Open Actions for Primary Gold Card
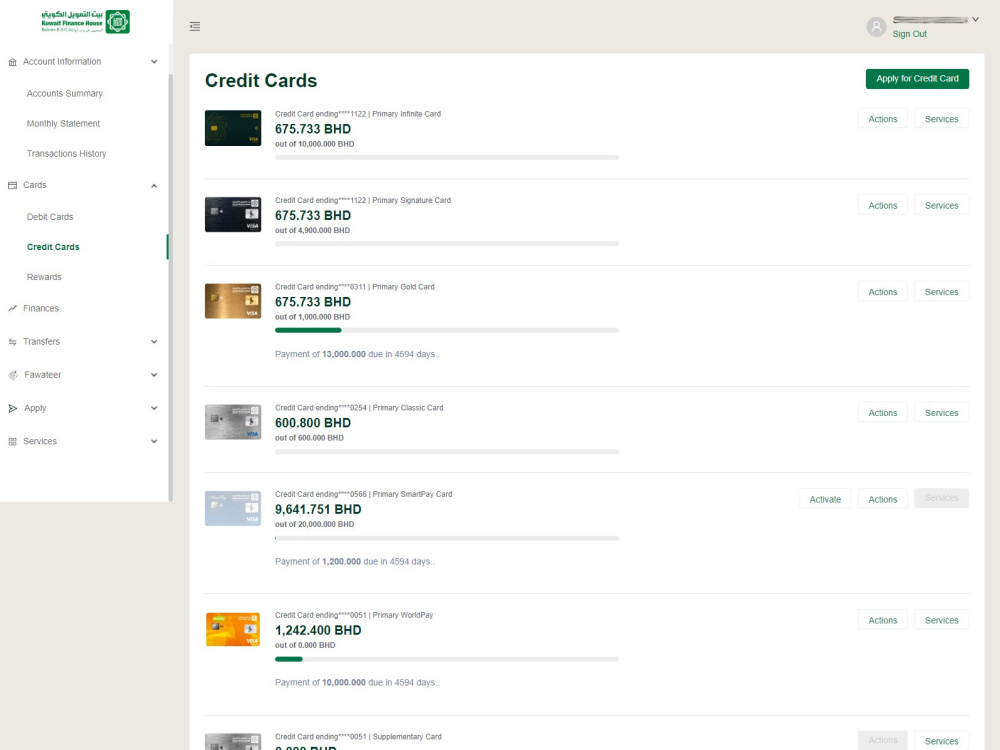 pos(883,292)
